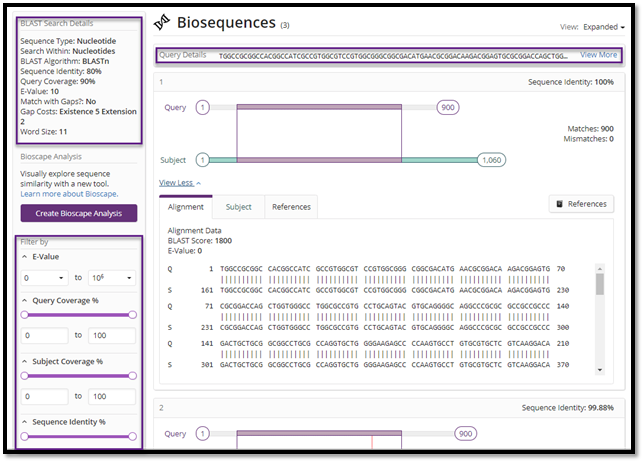This screenshot has height=463, width=644.
Task: Click the Query end marker 900 in result 2
Action: (x=465, y=433)
